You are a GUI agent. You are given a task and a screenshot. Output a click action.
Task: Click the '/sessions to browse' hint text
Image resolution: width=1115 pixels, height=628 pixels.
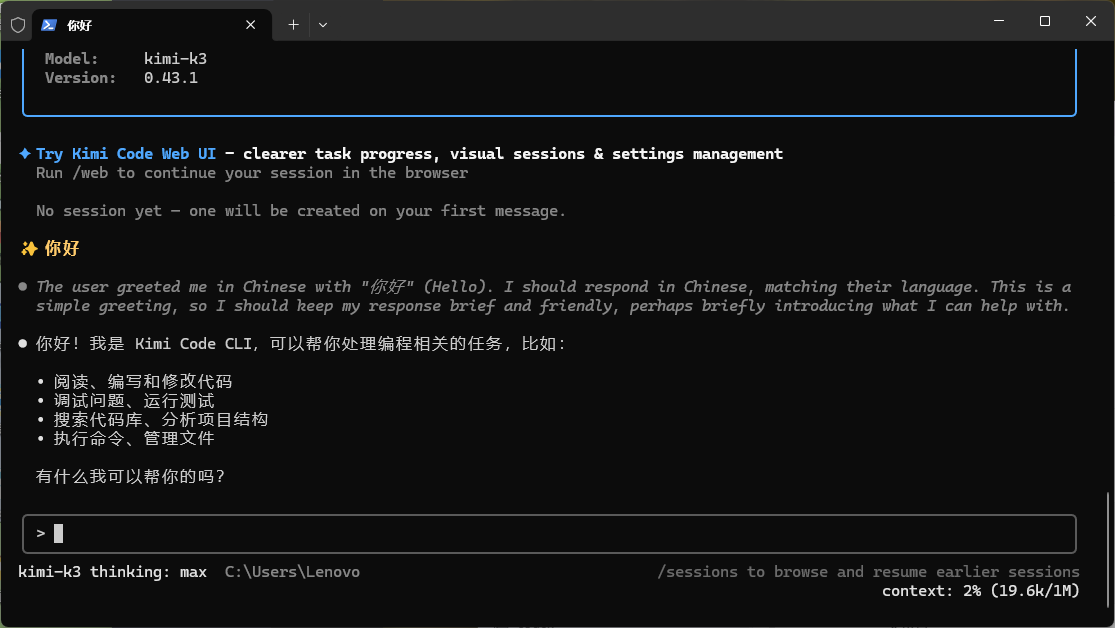(868, 572)
